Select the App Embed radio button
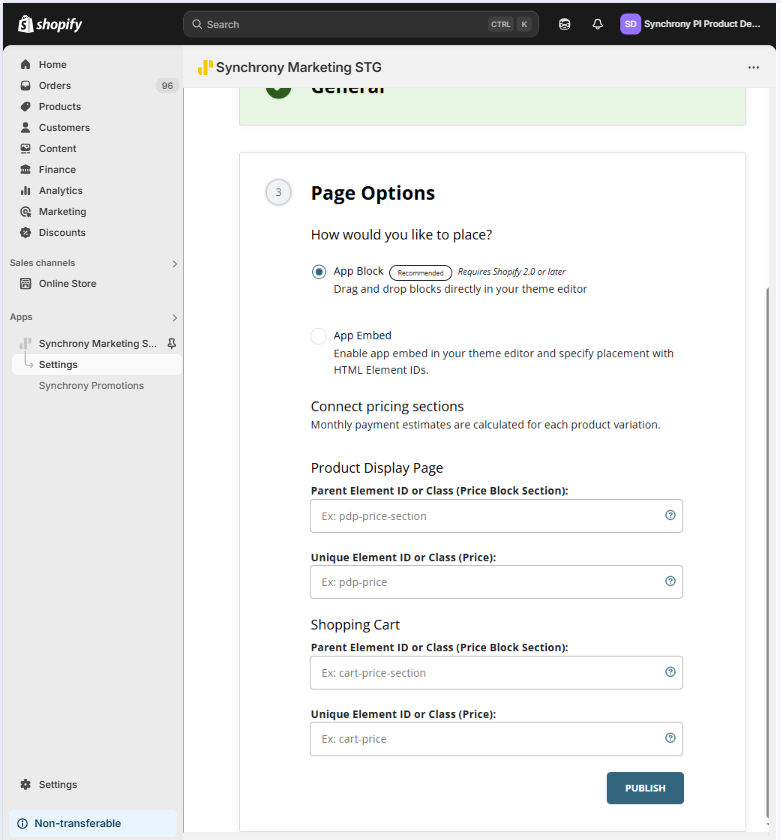This screenshot has height=840, width=781. [319, 336]
